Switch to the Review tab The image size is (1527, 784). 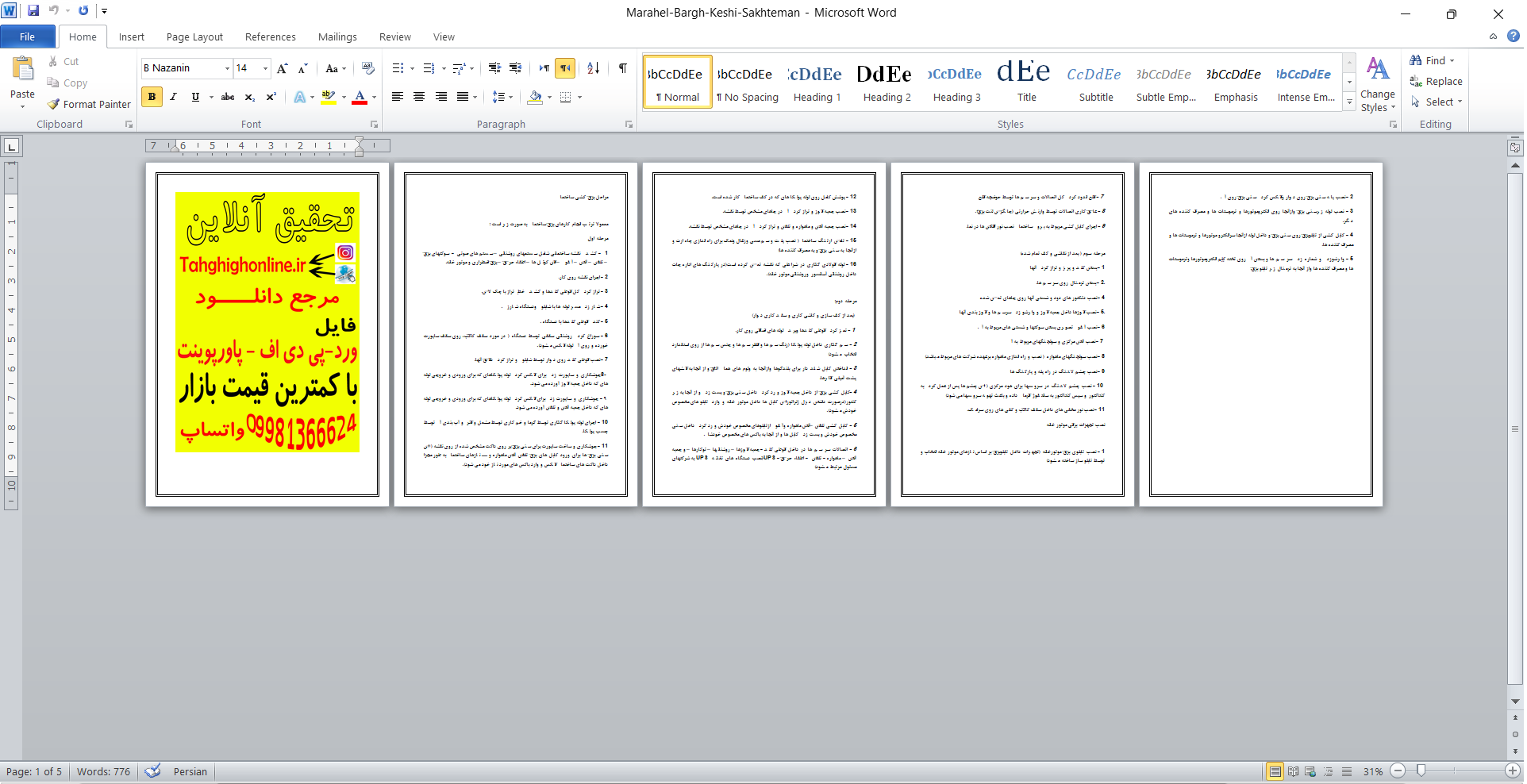(x=394, y=37)
